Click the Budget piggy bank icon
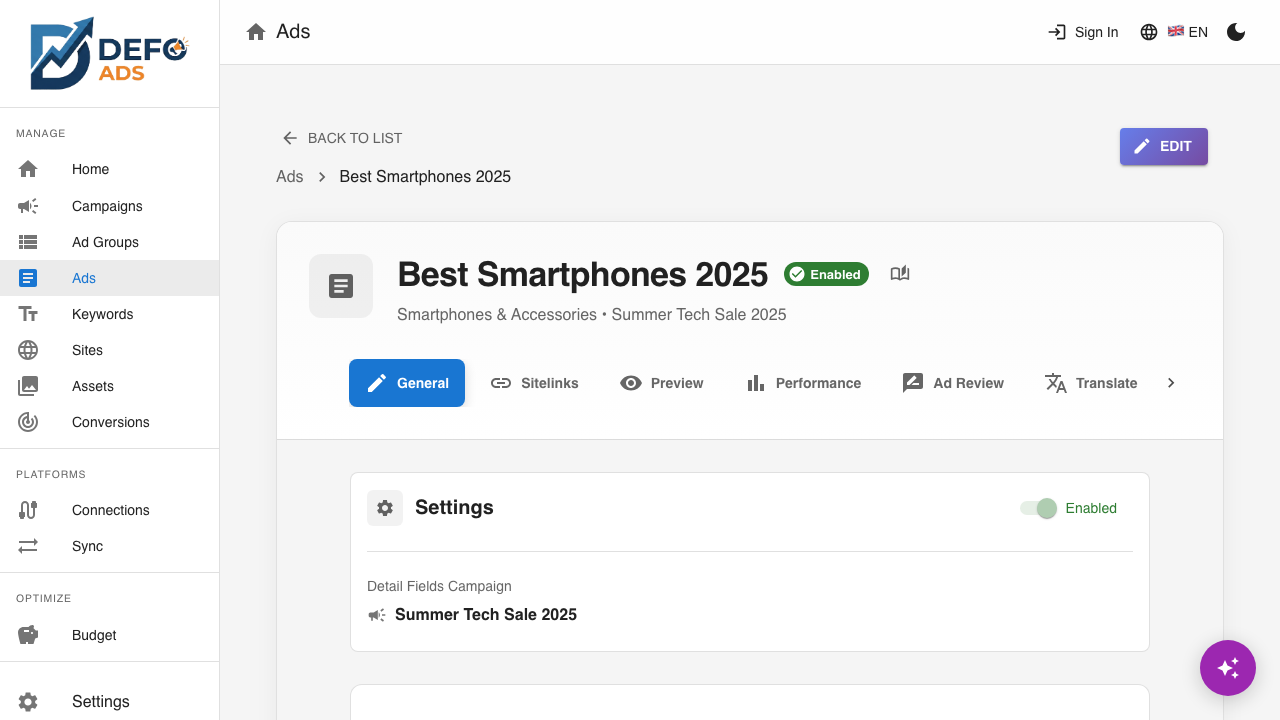This screenshot has width=1280, height=720. coord(28,635)
